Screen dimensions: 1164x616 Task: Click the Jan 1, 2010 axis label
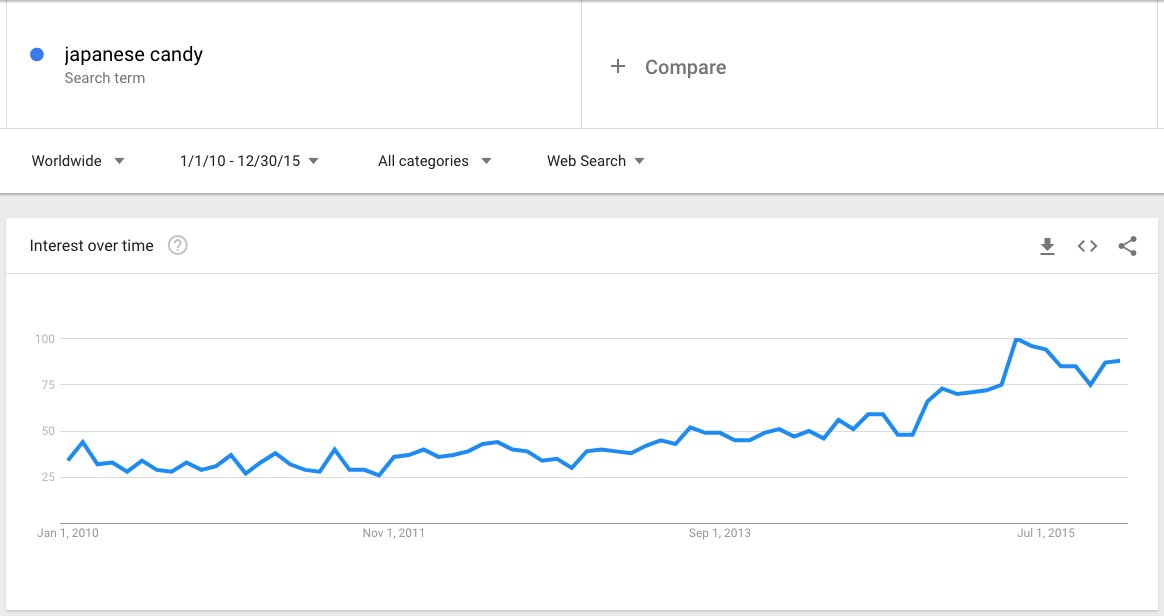pos(68,533)
